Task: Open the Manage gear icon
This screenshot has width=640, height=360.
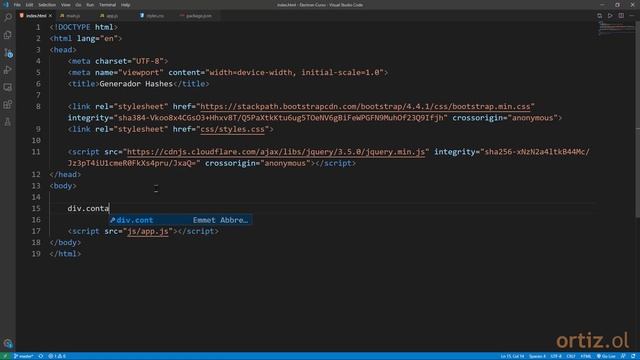Action: 8,343
